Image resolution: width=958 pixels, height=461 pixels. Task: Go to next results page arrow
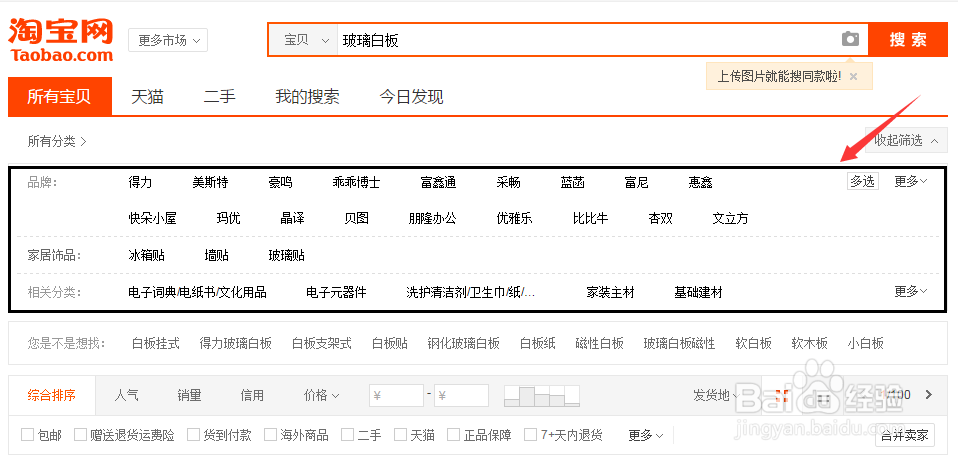[929, 394]
